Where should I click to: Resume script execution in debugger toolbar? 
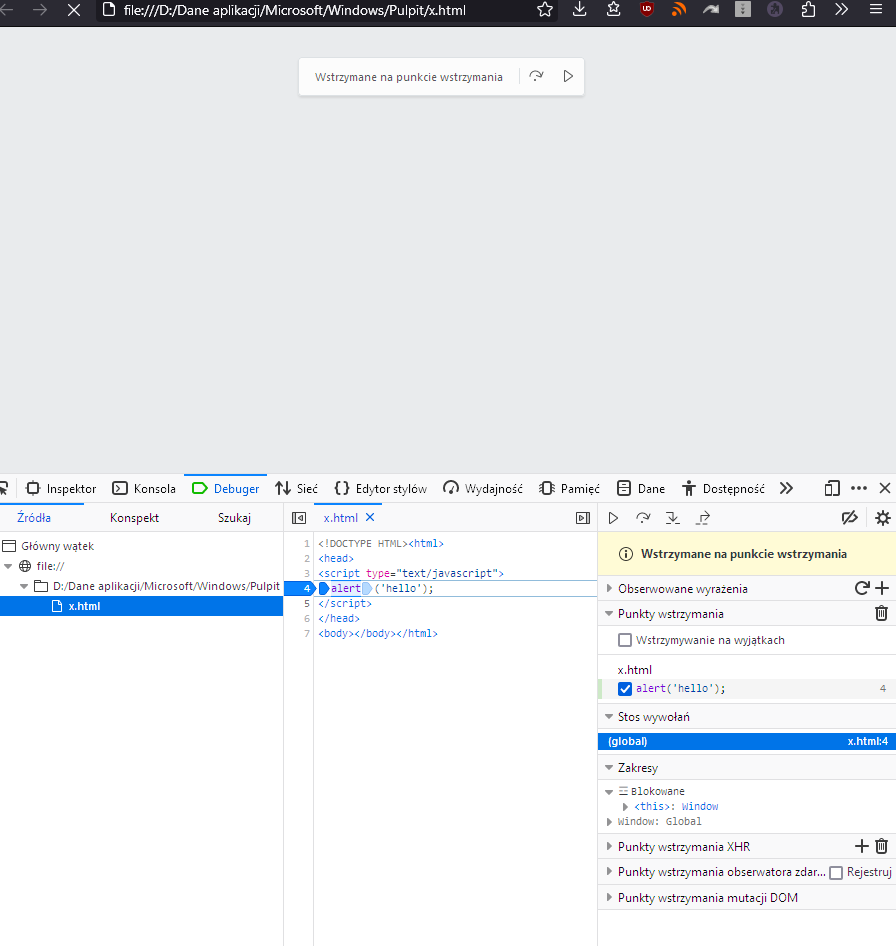point(613,518)
